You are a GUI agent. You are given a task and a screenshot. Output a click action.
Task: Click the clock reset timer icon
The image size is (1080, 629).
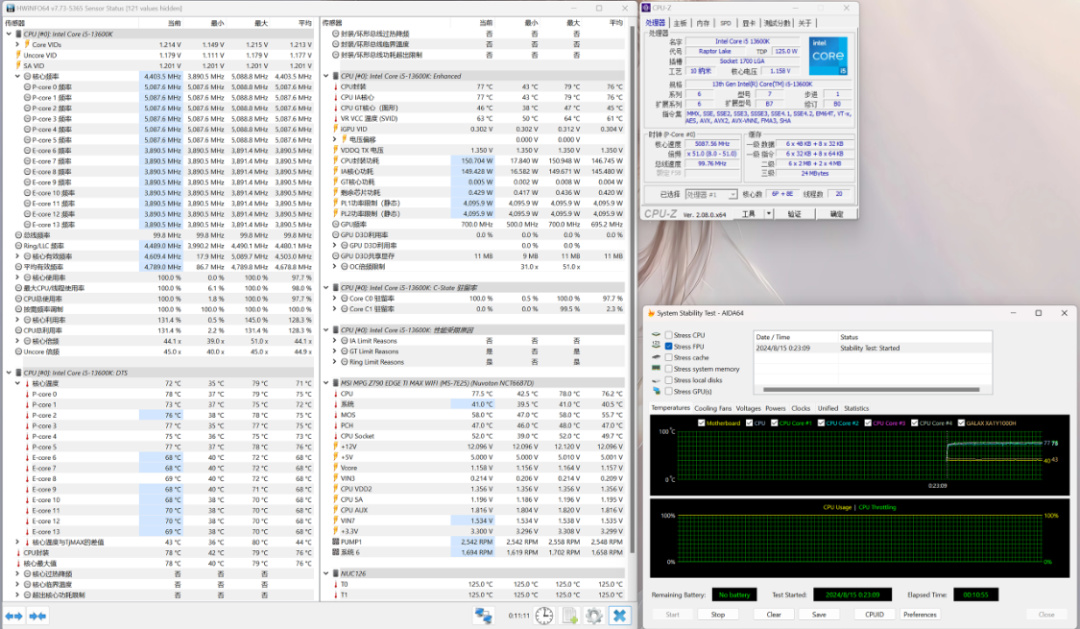(544, 616)
